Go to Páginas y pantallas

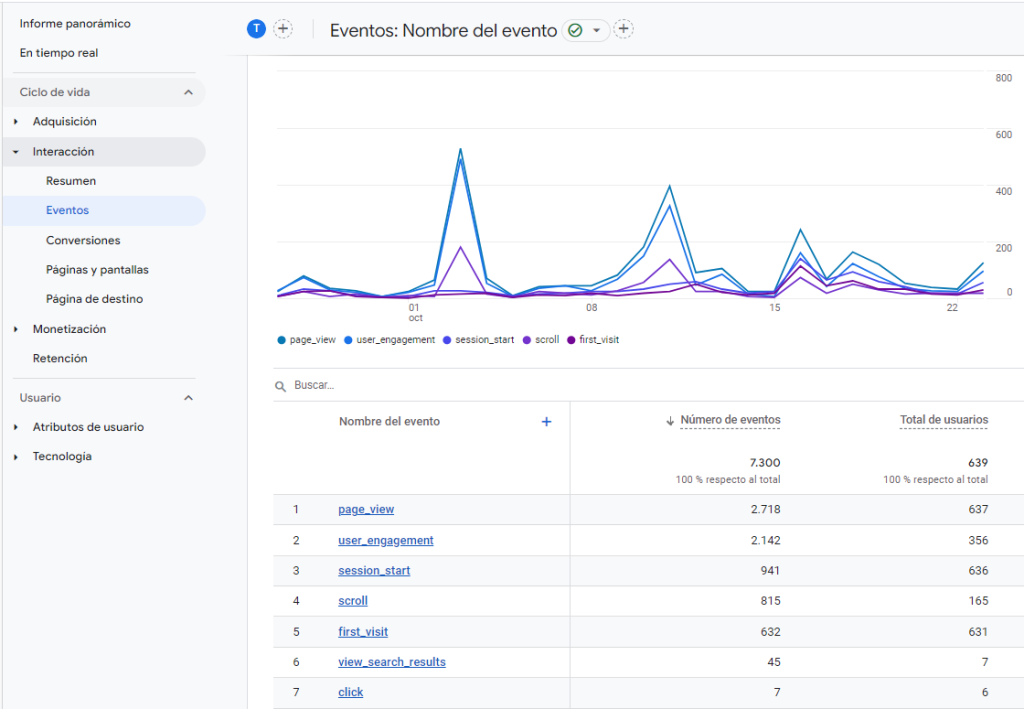[97, 270]
